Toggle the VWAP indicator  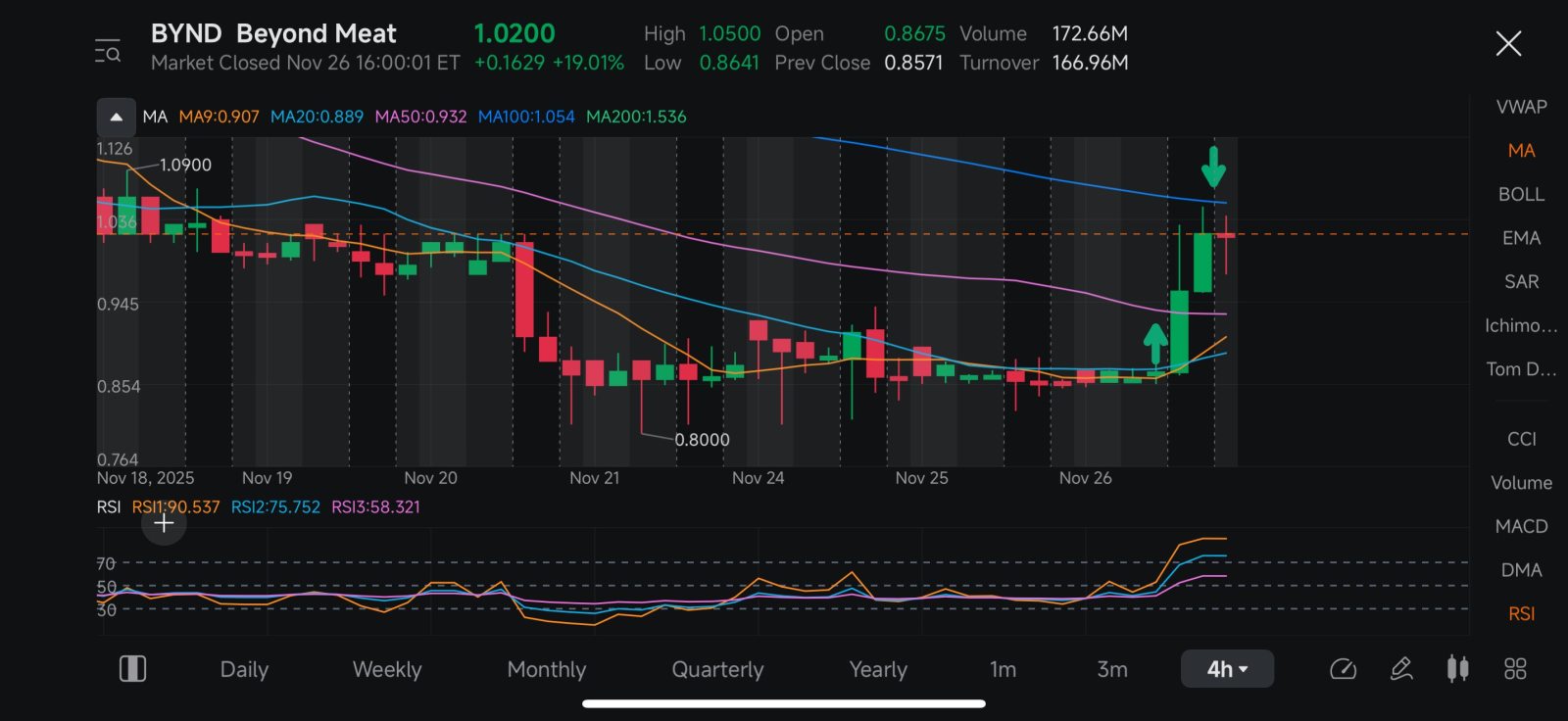click(1521, 107)
